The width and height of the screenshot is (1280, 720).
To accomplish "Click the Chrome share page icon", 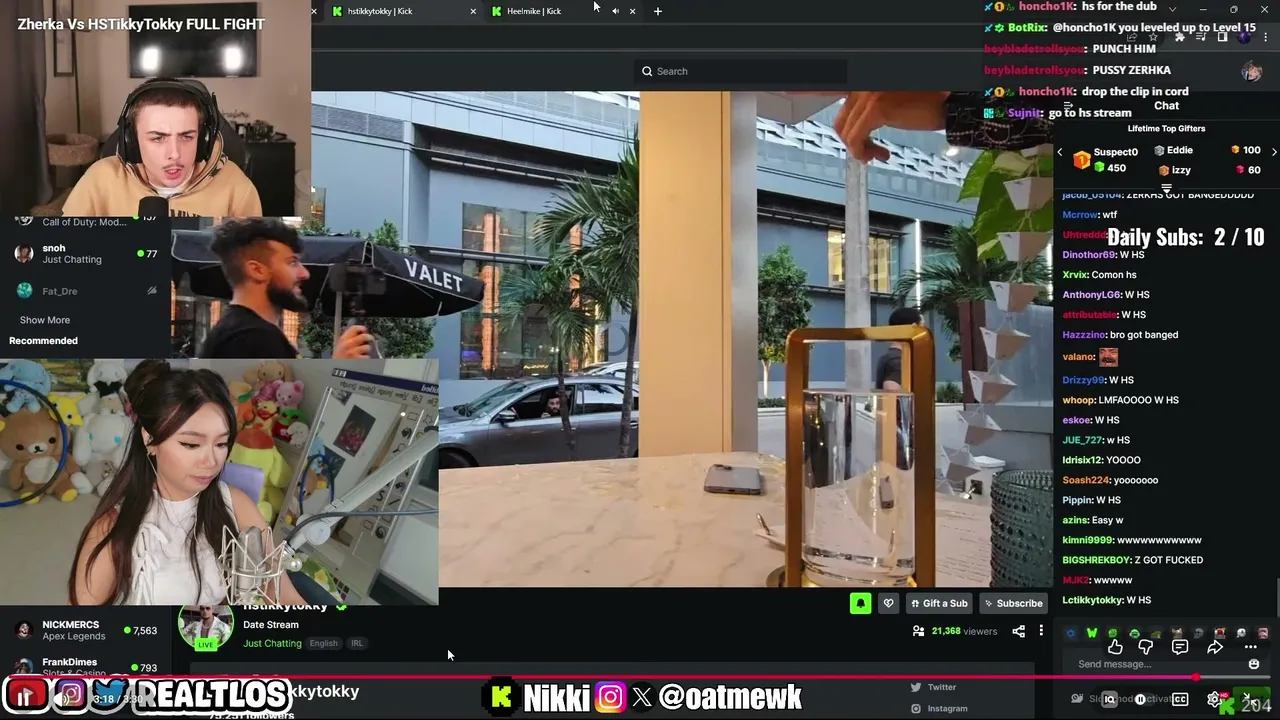I will pyautogui.click(x=1131, y=37).
